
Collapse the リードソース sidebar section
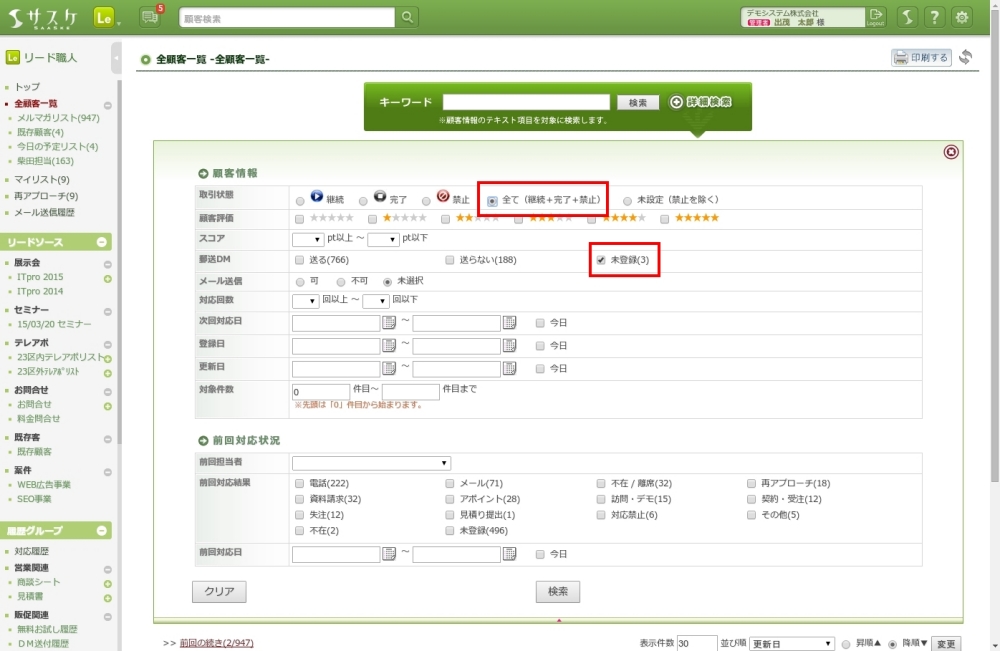pyautogui.click(x=101, y=243)
